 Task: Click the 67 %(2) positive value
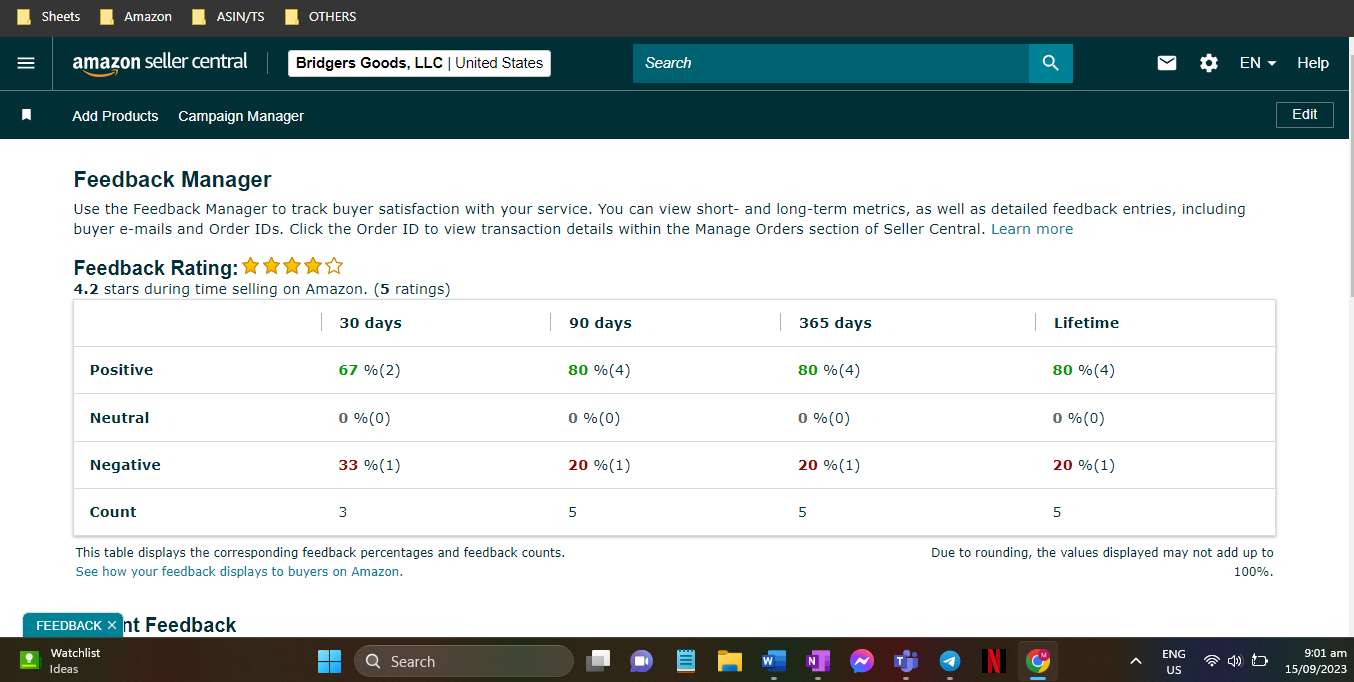click(369, 370)
